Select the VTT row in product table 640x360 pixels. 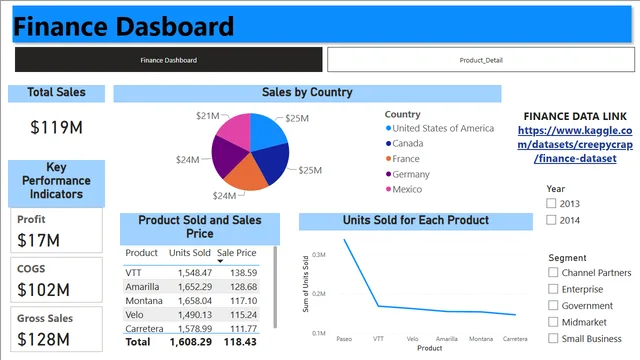click(x=191, y=273)
